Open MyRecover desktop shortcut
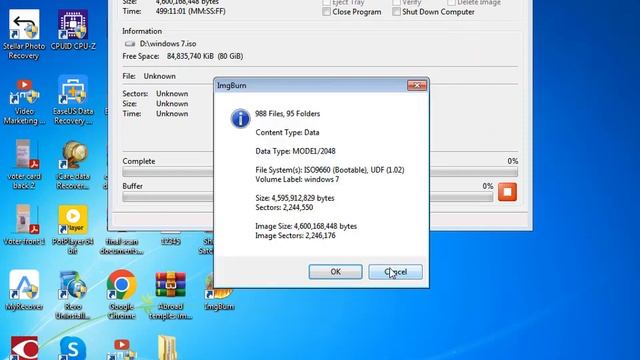 point(24,290)
